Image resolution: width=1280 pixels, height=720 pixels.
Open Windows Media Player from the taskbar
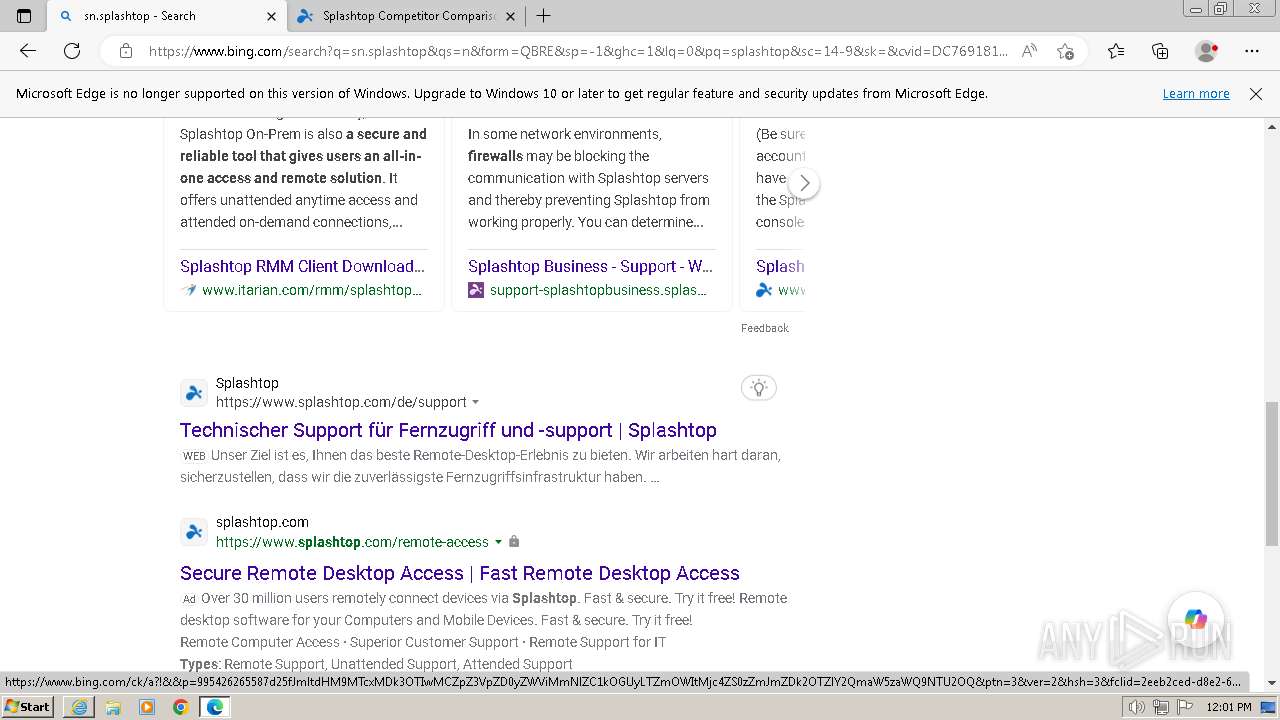(x=147, y=707)
